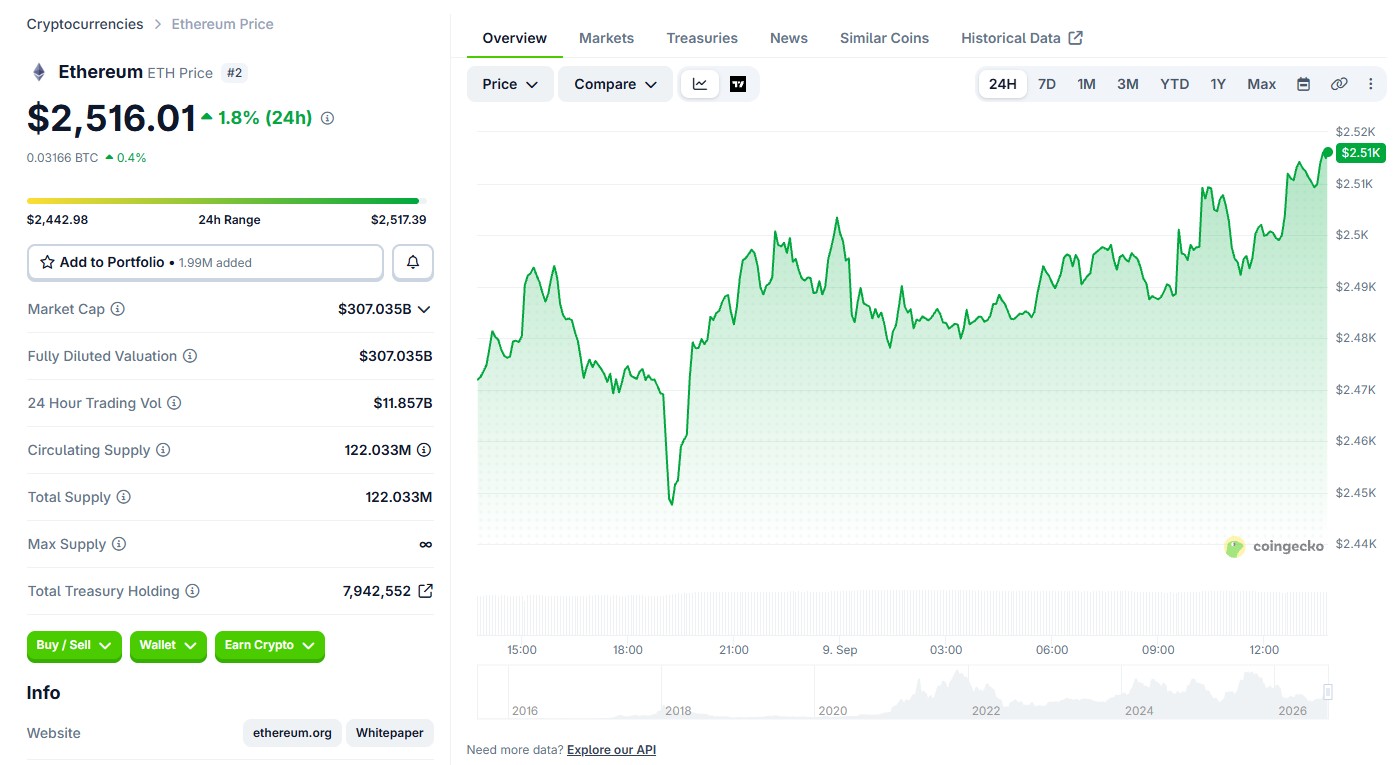Click the historical range navigator handle
The width and height of the screenshot is (1396, 765).
coord(1328,691)
